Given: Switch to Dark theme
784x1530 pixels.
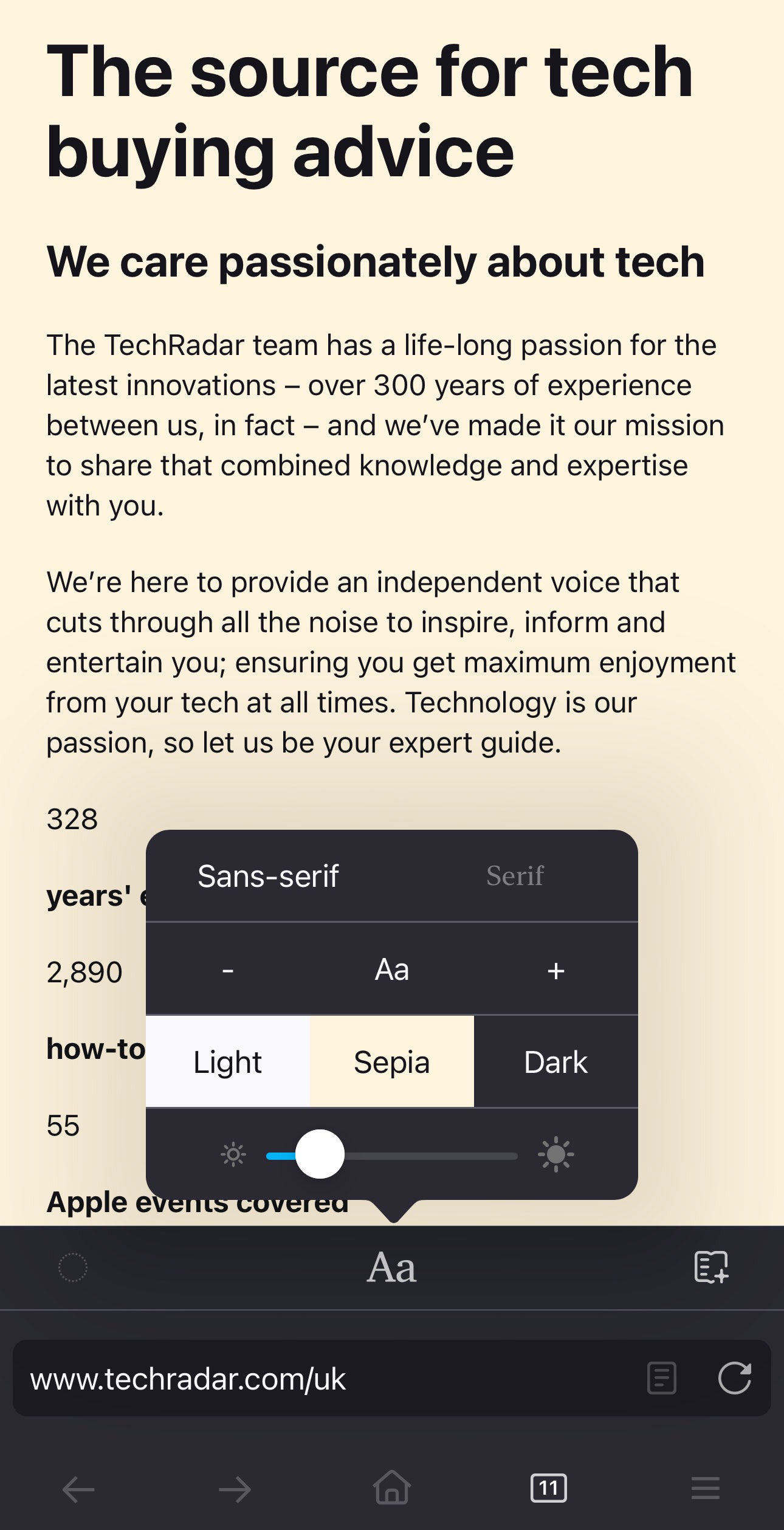Looking at the screenshot, I should tap(555, 1062).
